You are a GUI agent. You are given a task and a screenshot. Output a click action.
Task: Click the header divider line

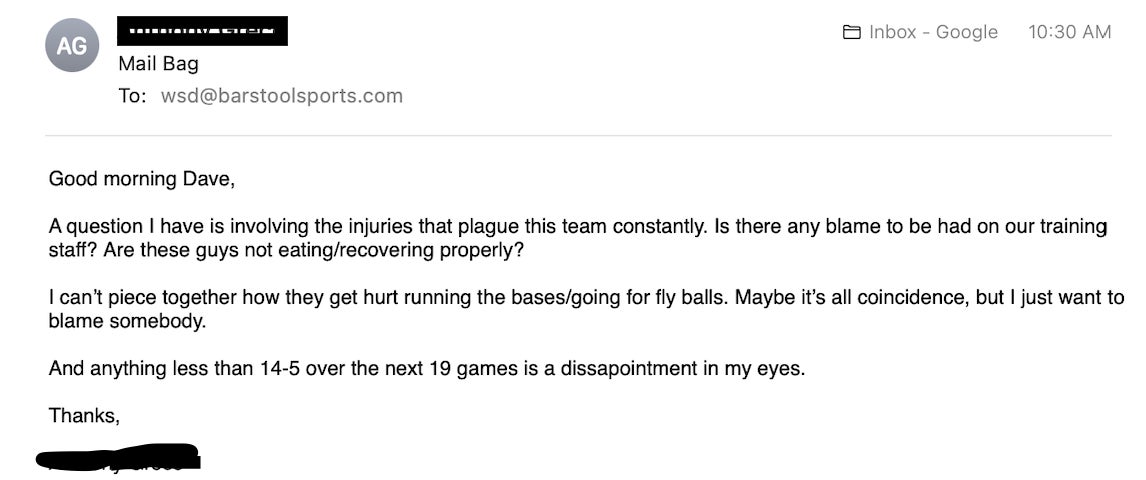(x=578, y=135)
